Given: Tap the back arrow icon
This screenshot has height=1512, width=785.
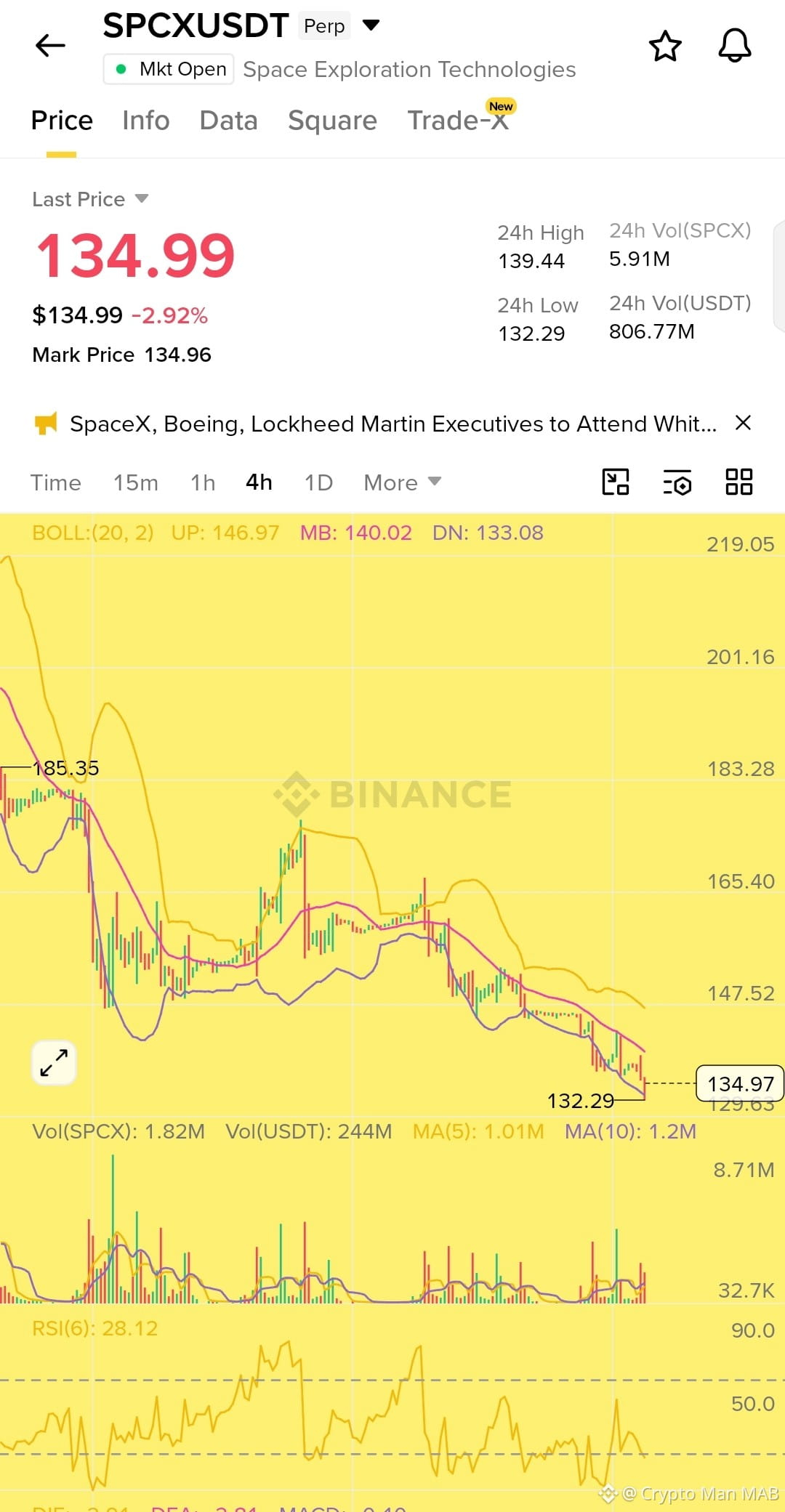Looking at the screenshot, I should tap(51, 45).
